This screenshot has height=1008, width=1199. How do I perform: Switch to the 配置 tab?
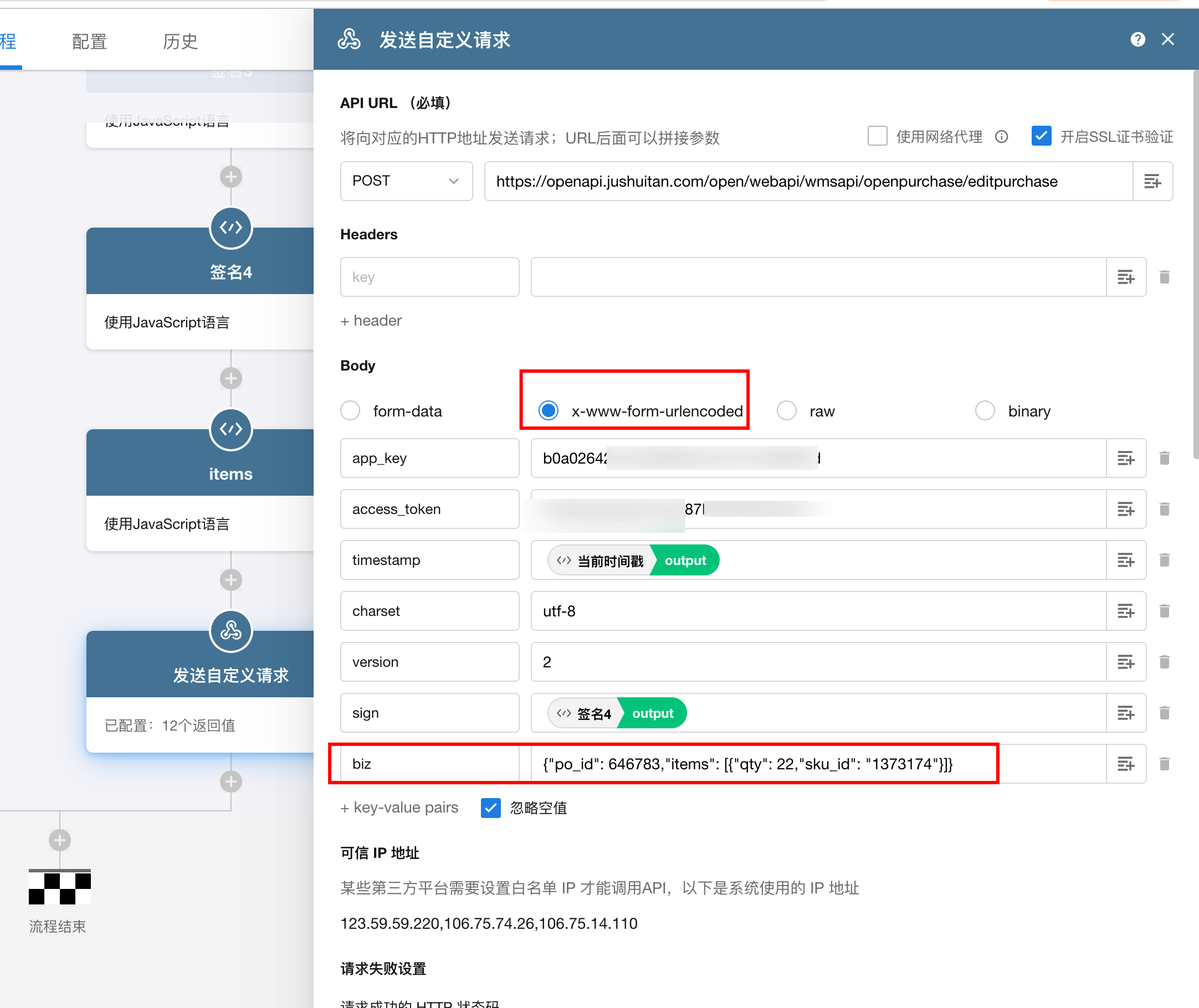tap(89, 42)
